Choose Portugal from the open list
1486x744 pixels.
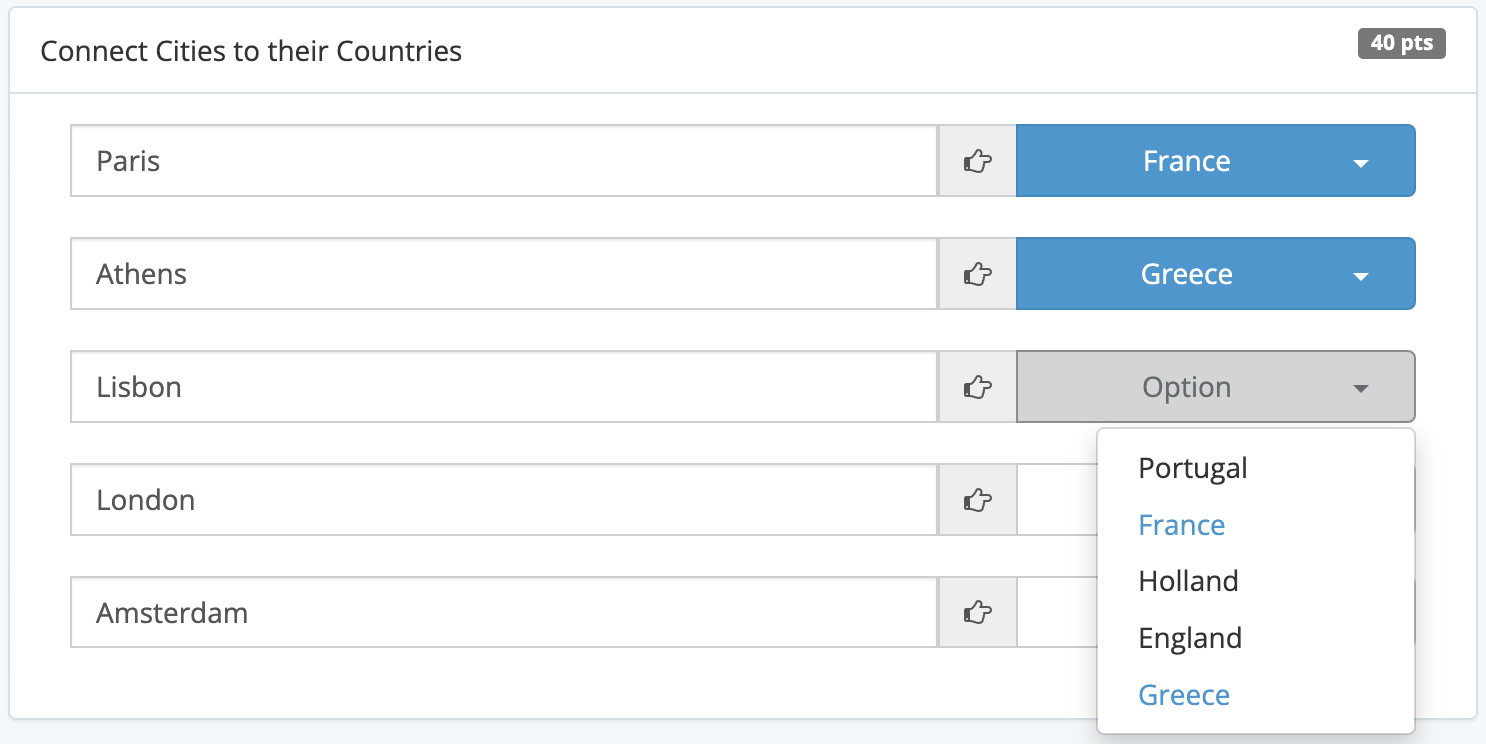tap(1193, 468)
